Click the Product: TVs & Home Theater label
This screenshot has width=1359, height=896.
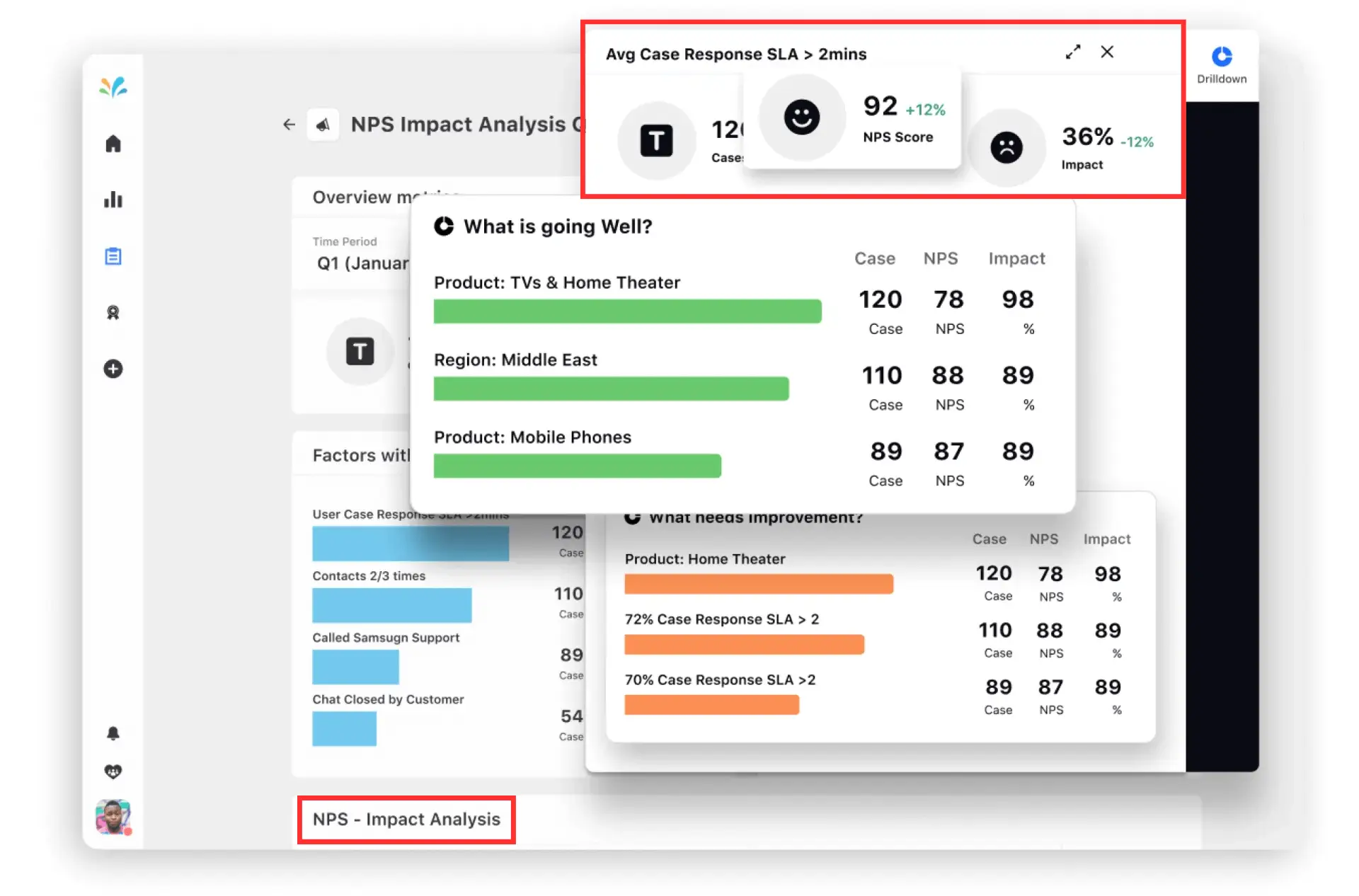pos(556,282)
